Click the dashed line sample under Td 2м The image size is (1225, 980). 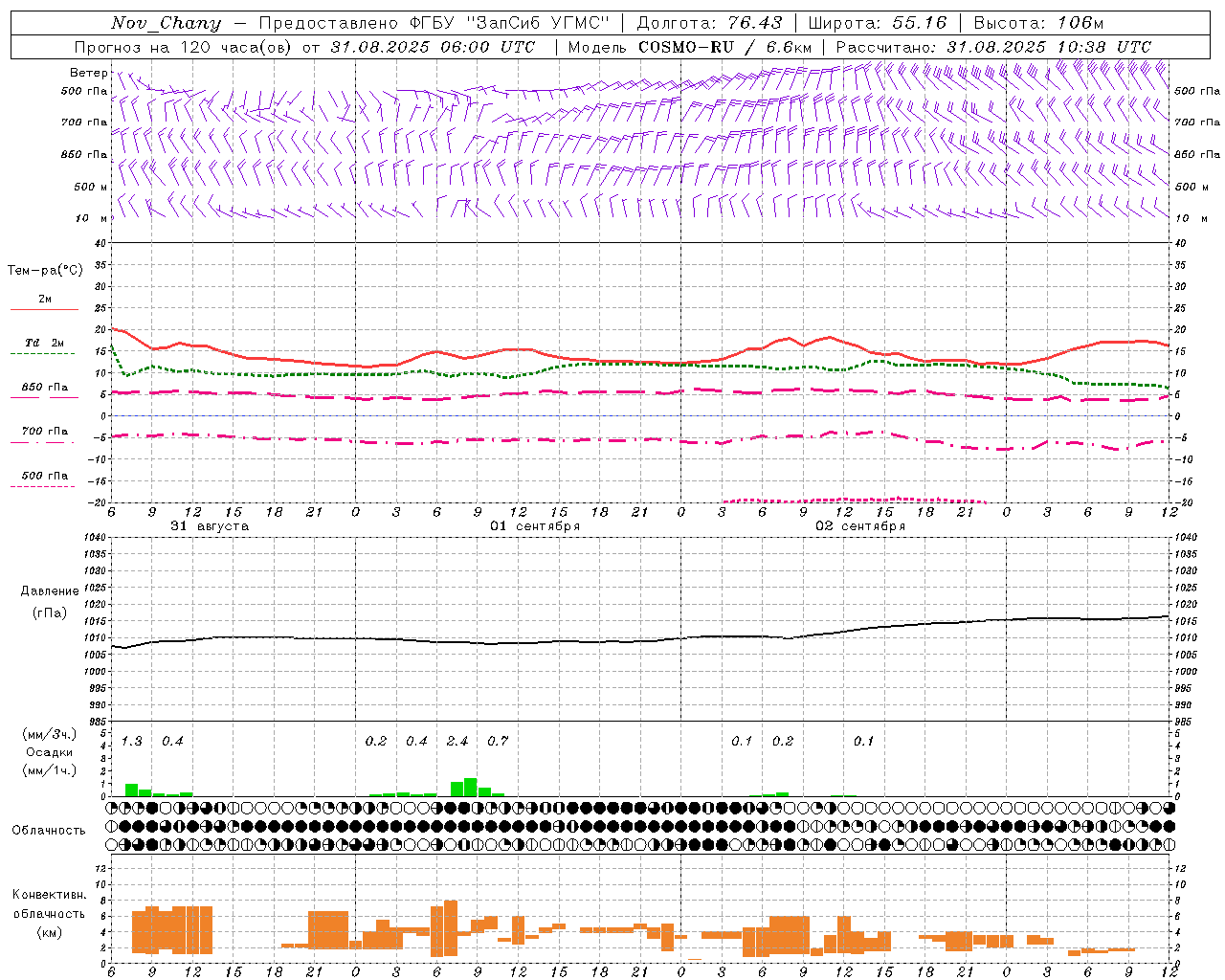(x=43, y=353)
